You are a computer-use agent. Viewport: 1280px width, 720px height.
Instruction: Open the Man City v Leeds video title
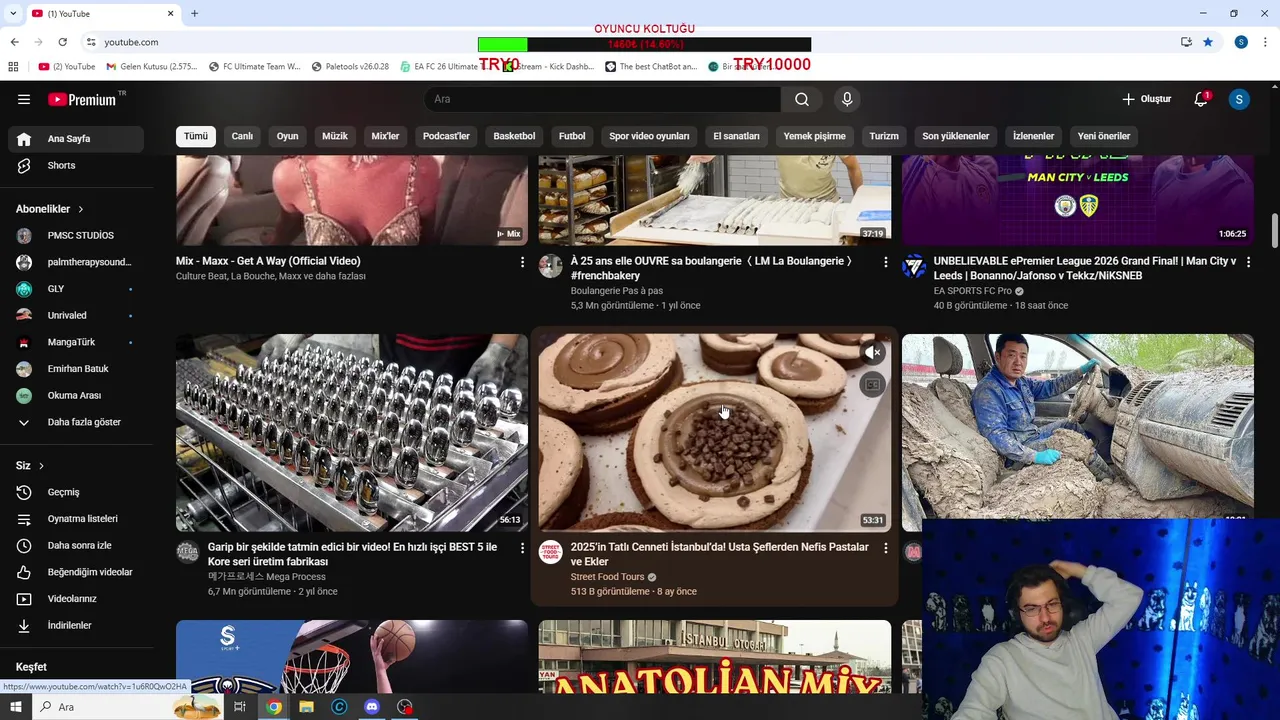pos(1085,268)
